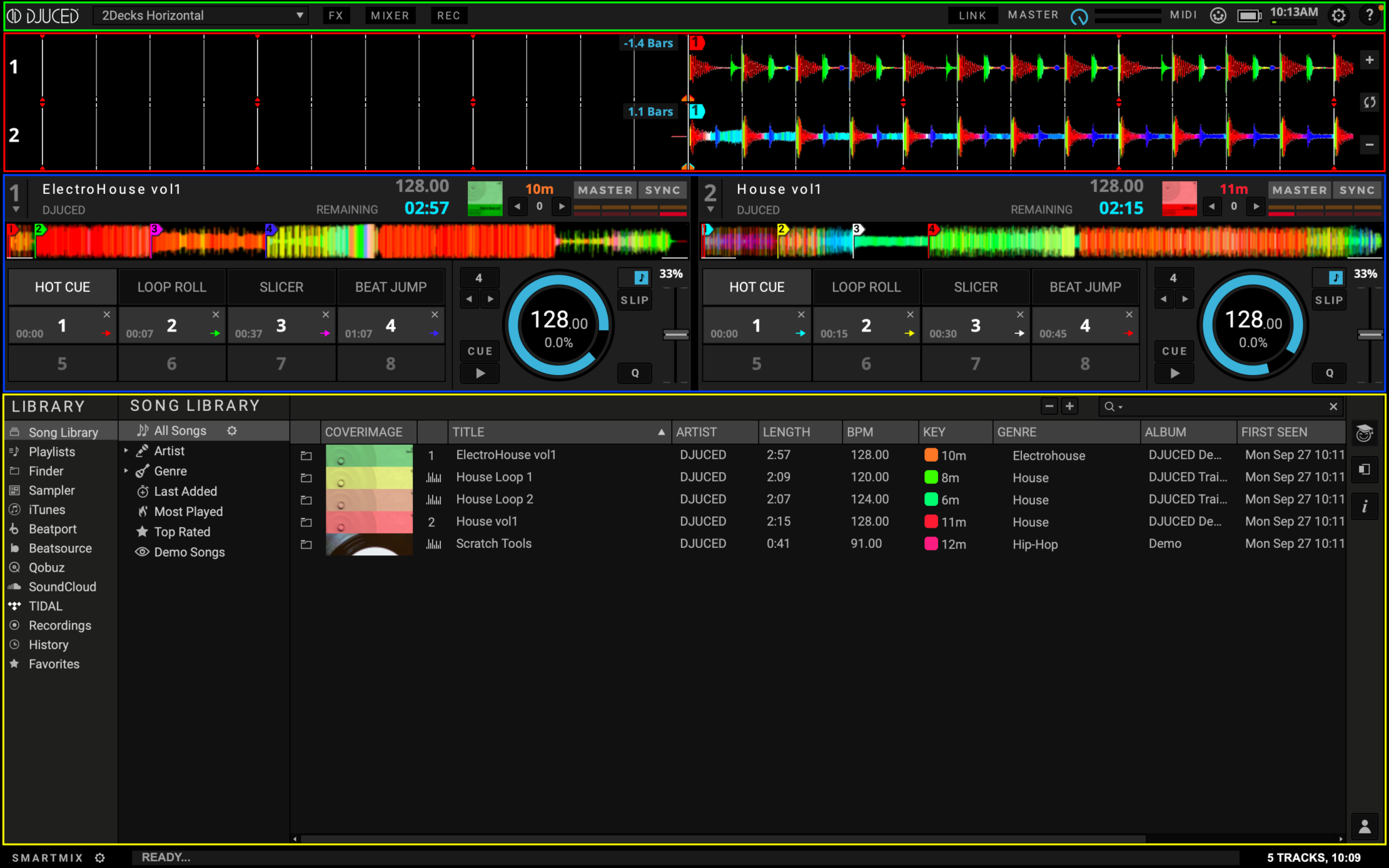Toggle key lock note on deck 1
Viewport: 1389px width, 868px height.
641,277
